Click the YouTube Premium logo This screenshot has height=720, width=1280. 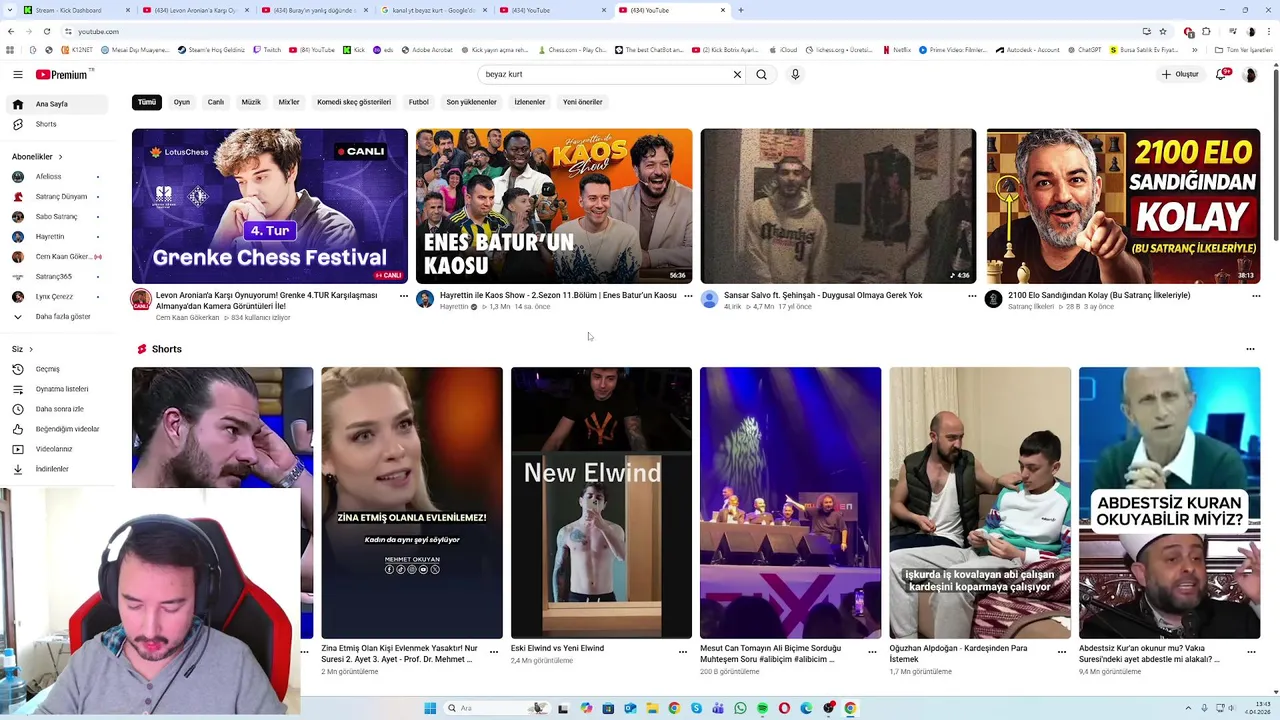[x=64, y=74]
